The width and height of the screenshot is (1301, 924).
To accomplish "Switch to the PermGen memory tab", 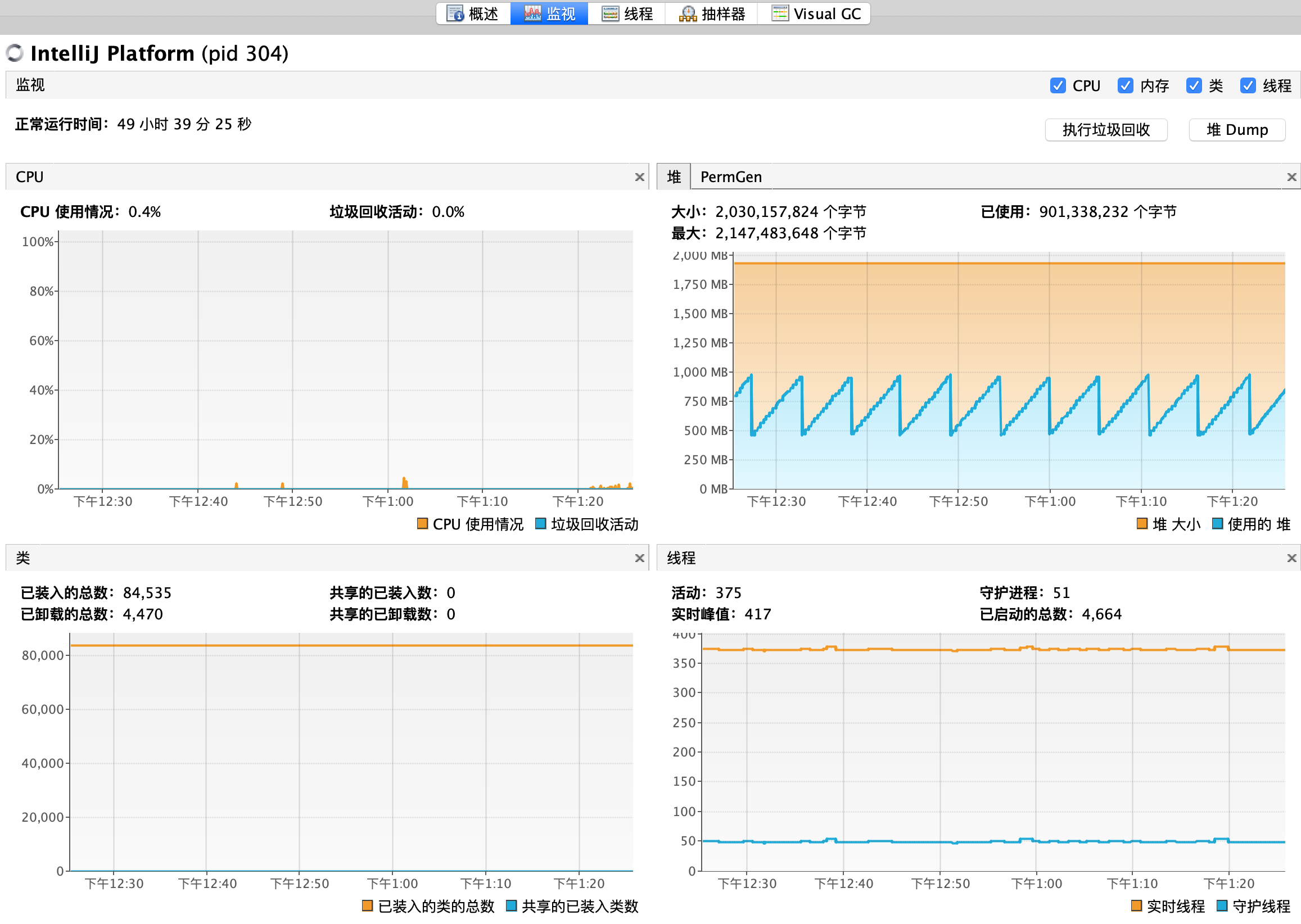I will tap(731, 177).
